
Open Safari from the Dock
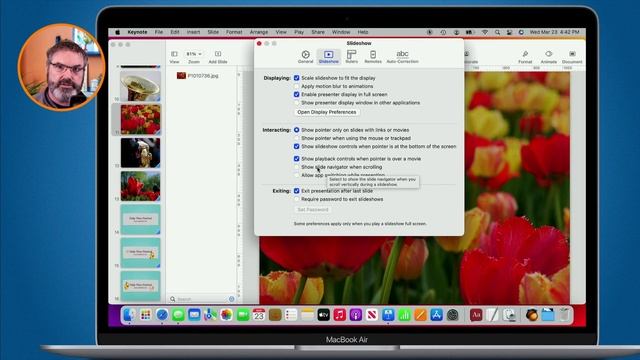point(162,315)
